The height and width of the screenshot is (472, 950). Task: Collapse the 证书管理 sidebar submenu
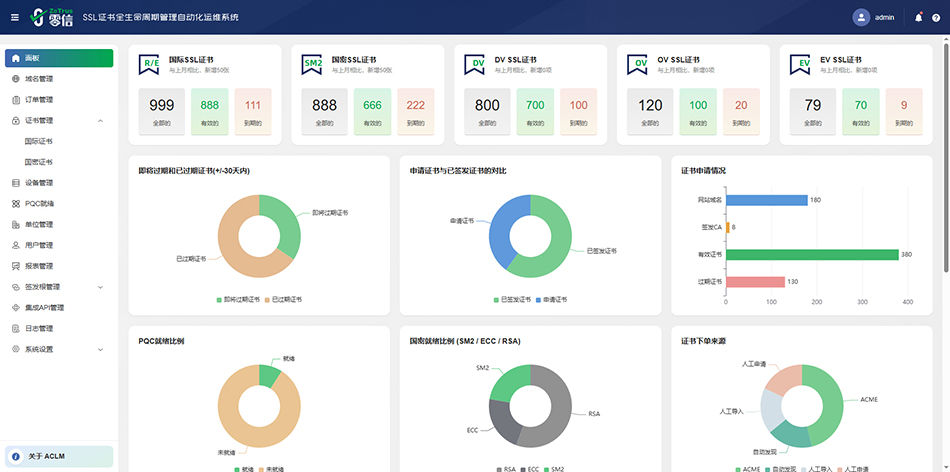point(101,121)
